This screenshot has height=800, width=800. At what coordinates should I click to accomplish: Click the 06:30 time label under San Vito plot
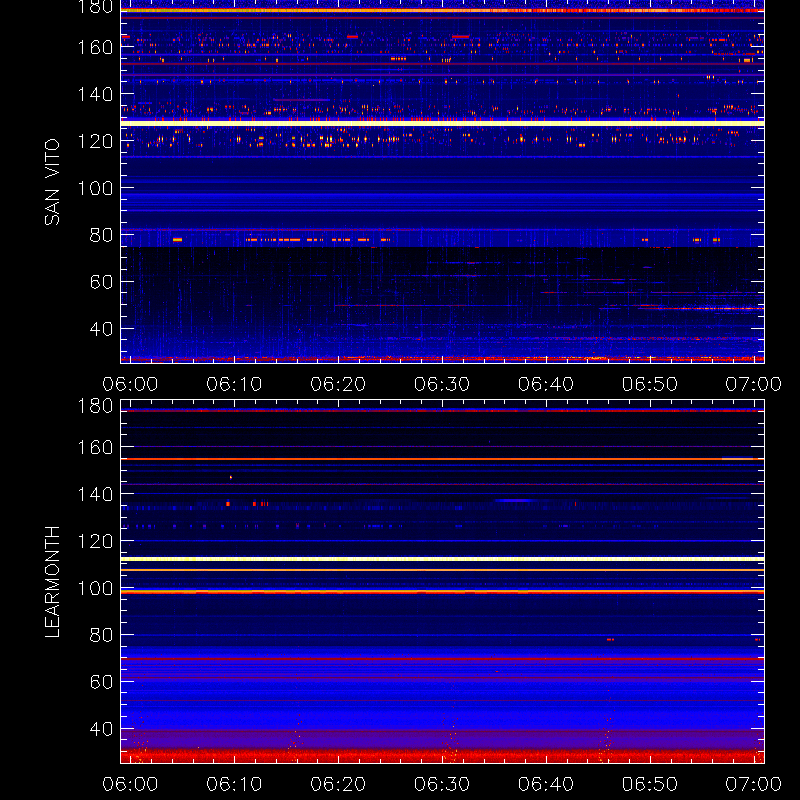pyautogui.click(x=442, y=384)
